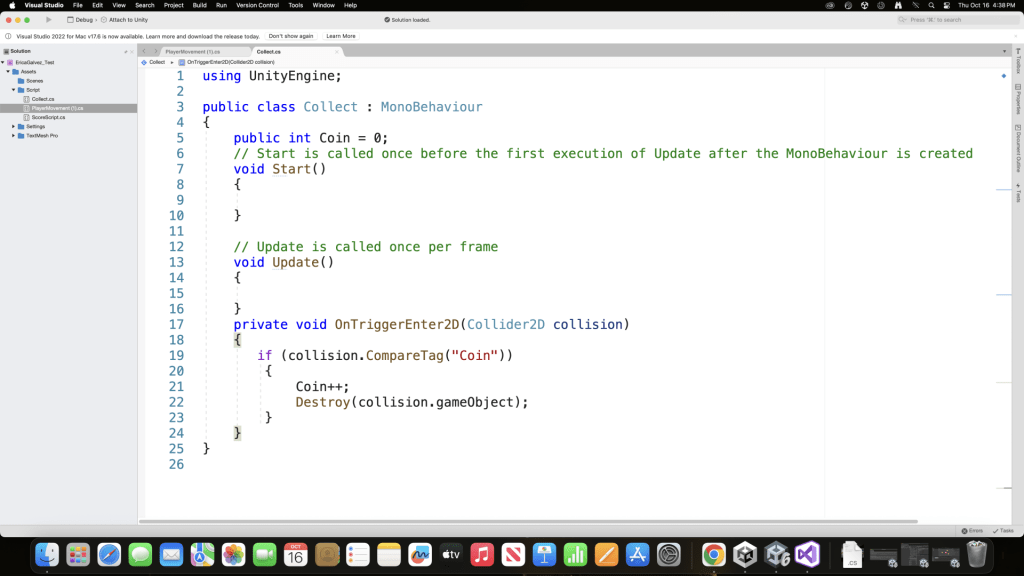Image resolution: width=1024 pixels, height=576 pixels.
Task: Click the Learn More button
Action: 341,36
